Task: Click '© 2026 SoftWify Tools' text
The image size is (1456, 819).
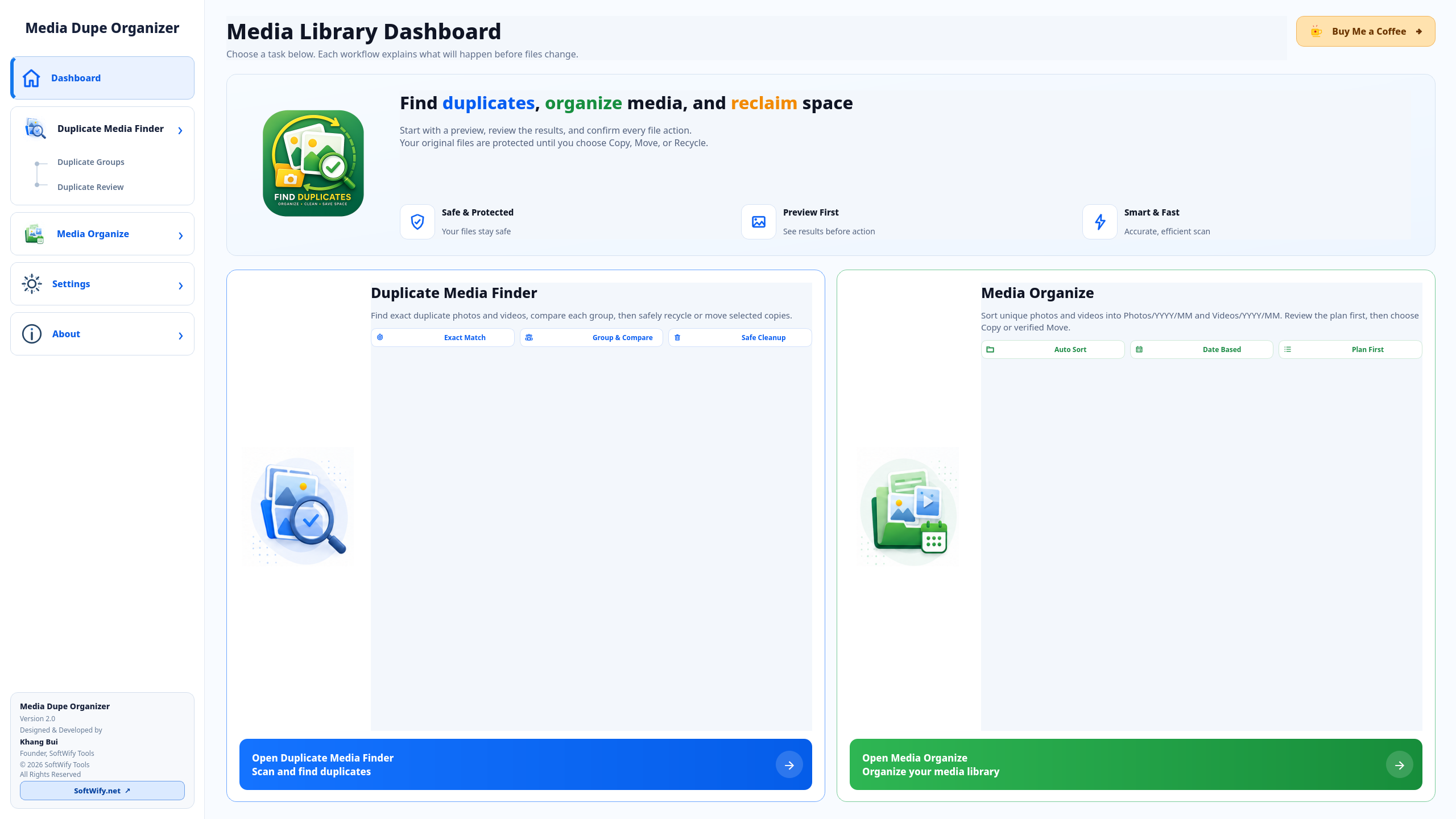Action: [55, 764]
